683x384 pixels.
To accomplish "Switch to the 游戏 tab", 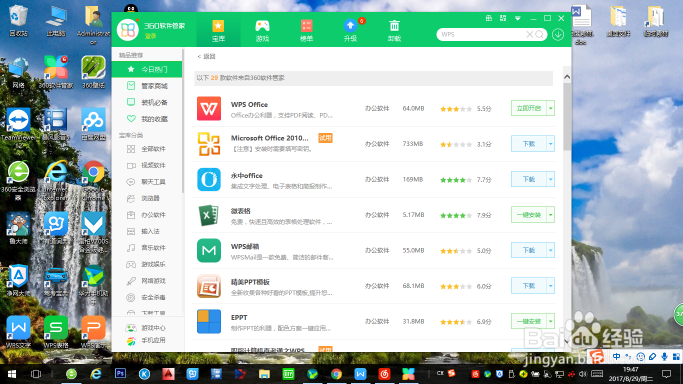I will 262,30.
